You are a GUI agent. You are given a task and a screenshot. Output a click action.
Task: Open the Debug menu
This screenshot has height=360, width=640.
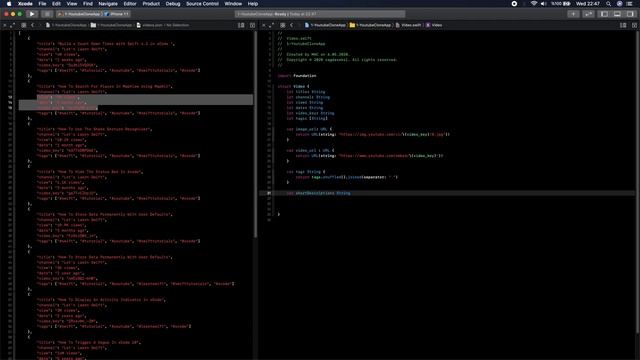173,4
